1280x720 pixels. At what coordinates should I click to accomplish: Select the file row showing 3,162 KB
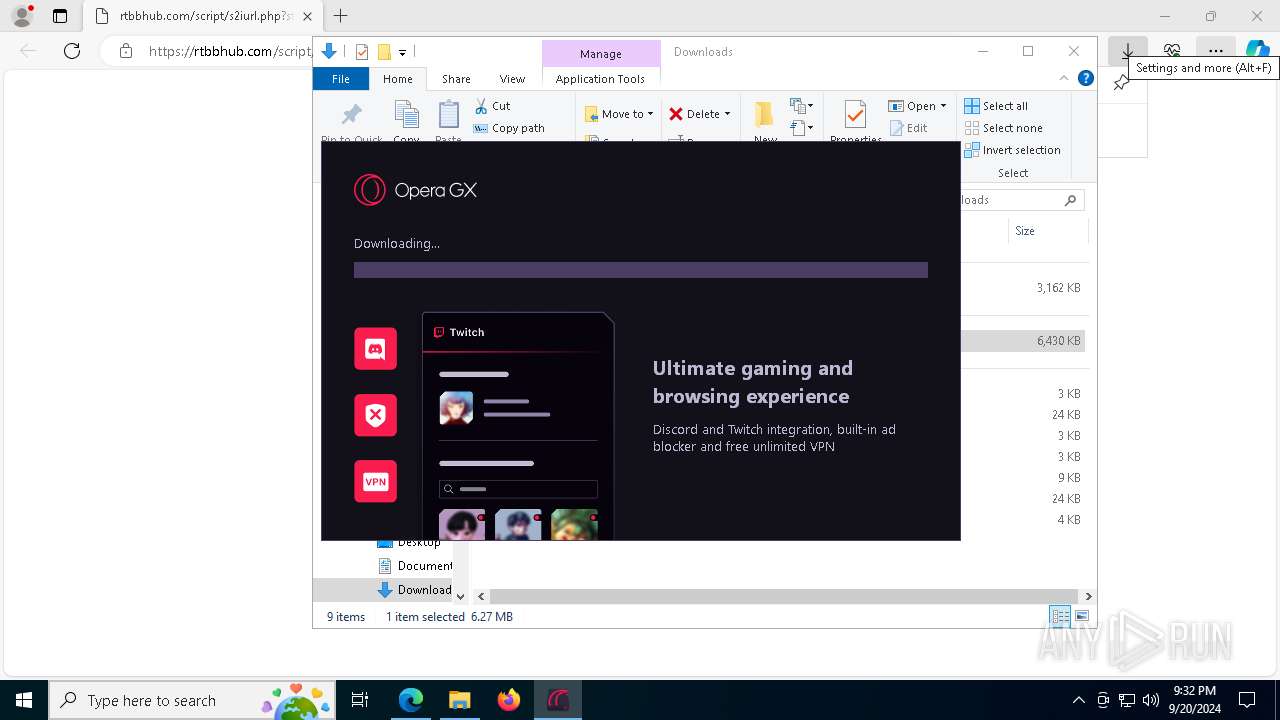click(1022, 288)
